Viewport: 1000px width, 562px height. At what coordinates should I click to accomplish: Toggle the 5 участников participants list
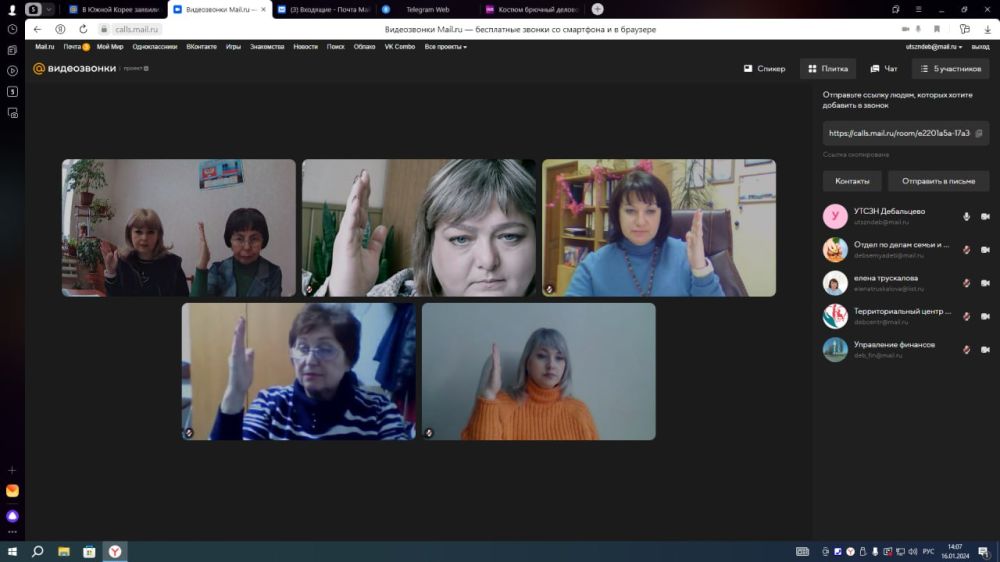[x=951, y=68]
